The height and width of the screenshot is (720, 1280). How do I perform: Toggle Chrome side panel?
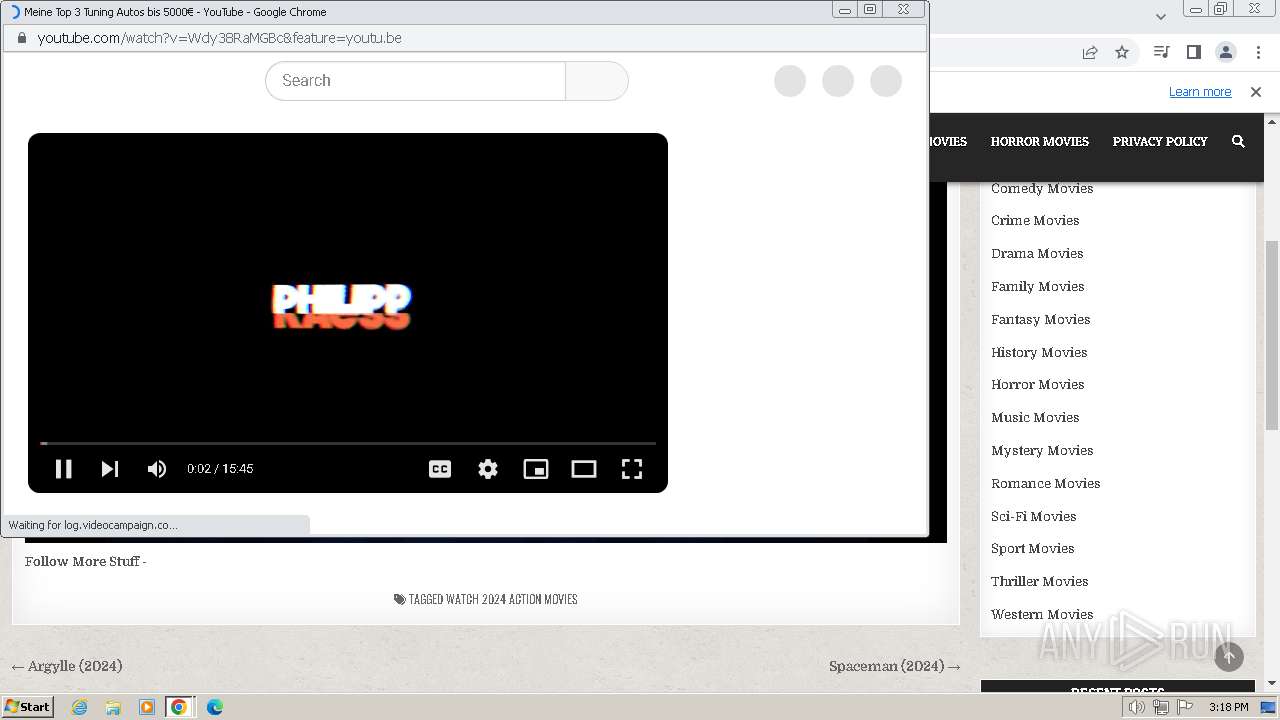coord(1193,52)
